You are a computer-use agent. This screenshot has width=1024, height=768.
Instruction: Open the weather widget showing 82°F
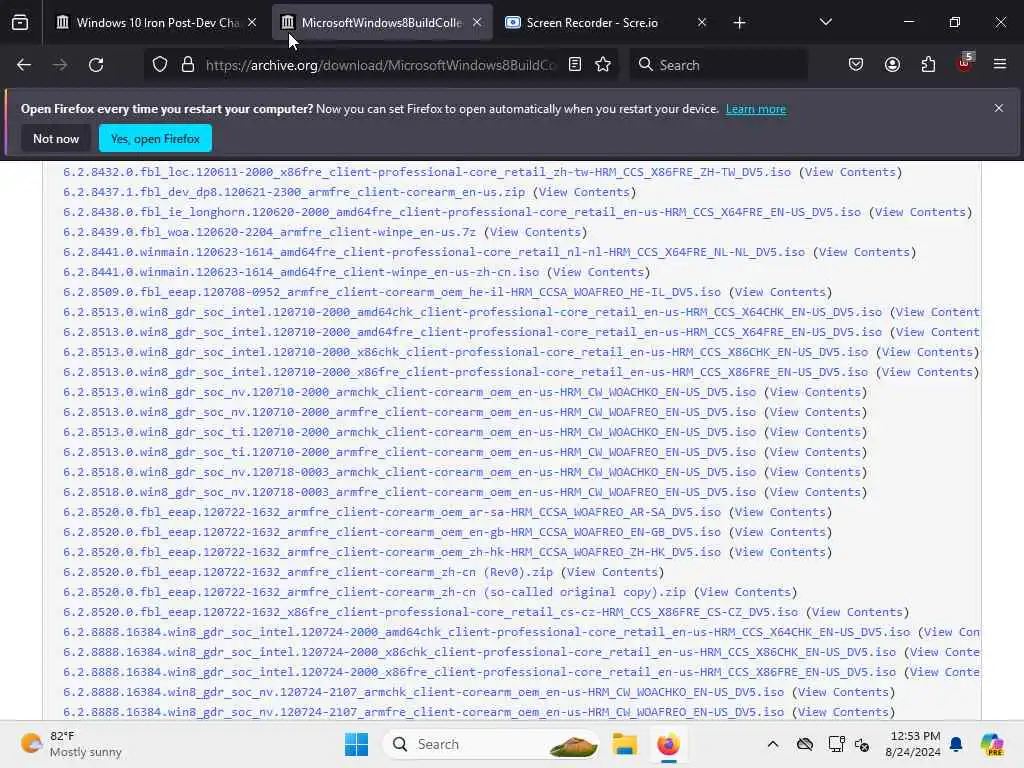tap(71, 744)
